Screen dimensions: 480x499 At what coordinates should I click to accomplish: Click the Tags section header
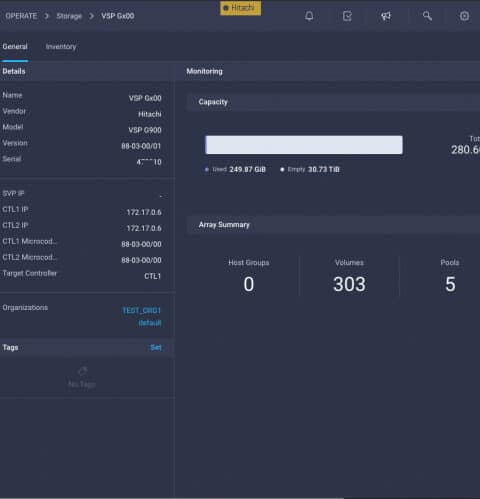point(87,348)
